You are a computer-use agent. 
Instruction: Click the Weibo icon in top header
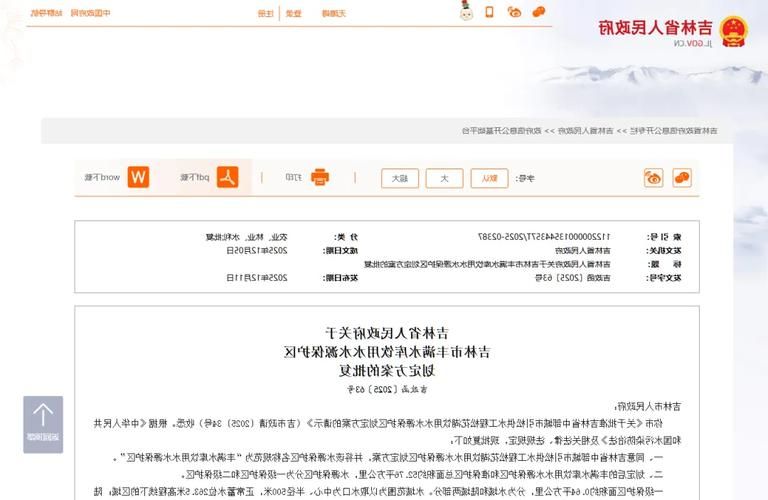coord(514,12)
